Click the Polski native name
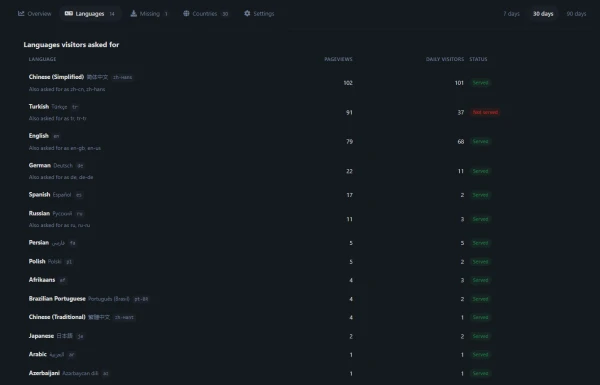This screenshot has width=600, height=385. (54, 262)
